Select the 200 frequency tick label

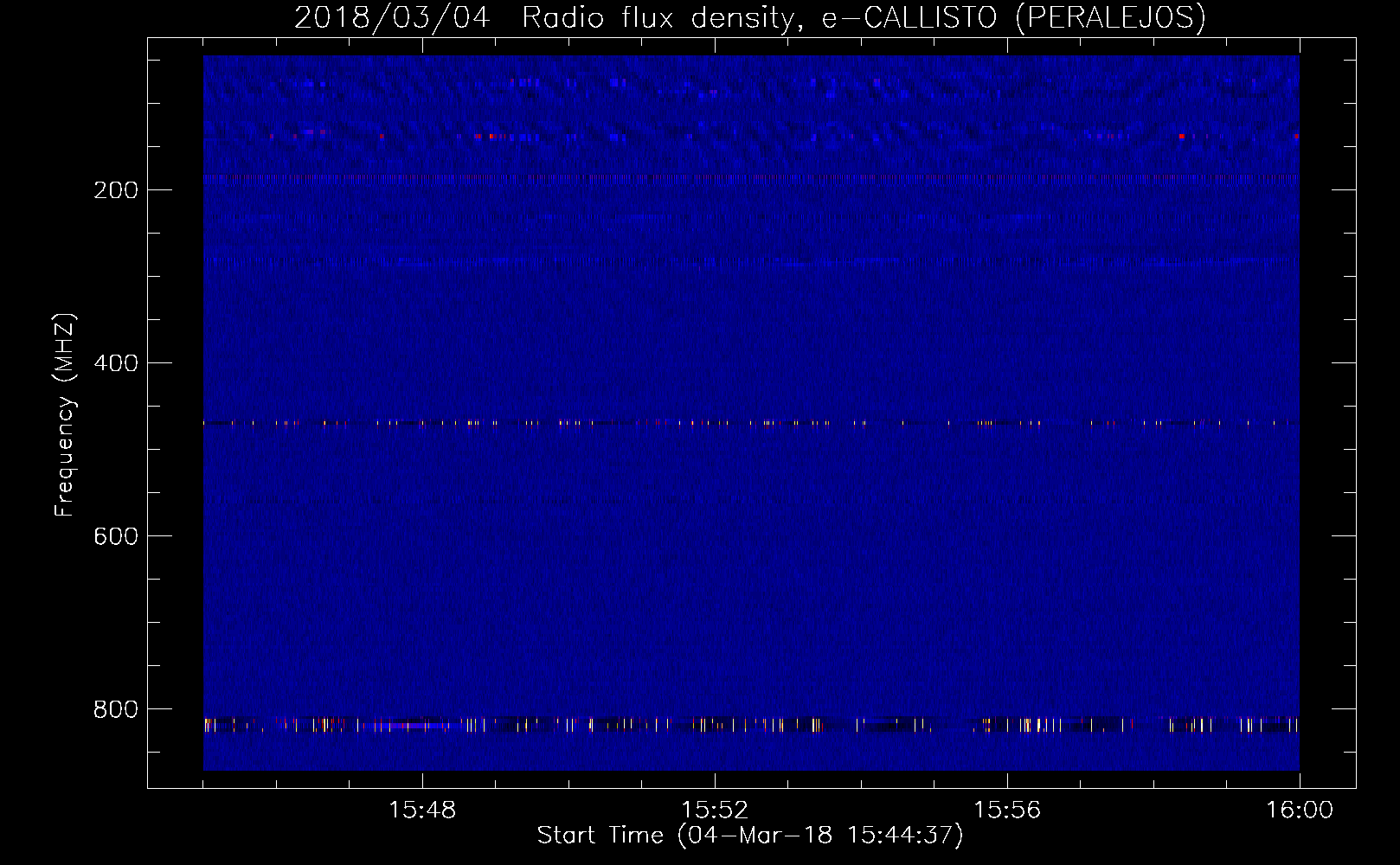116,190
